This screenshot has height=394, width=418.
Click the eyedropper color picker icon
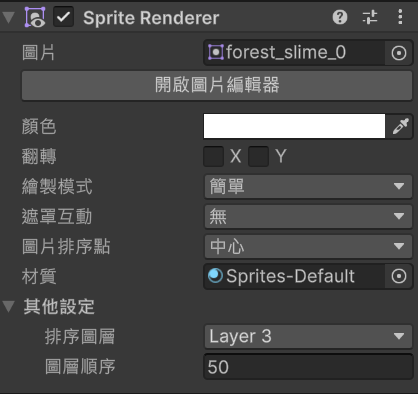(x=400, y=126)
